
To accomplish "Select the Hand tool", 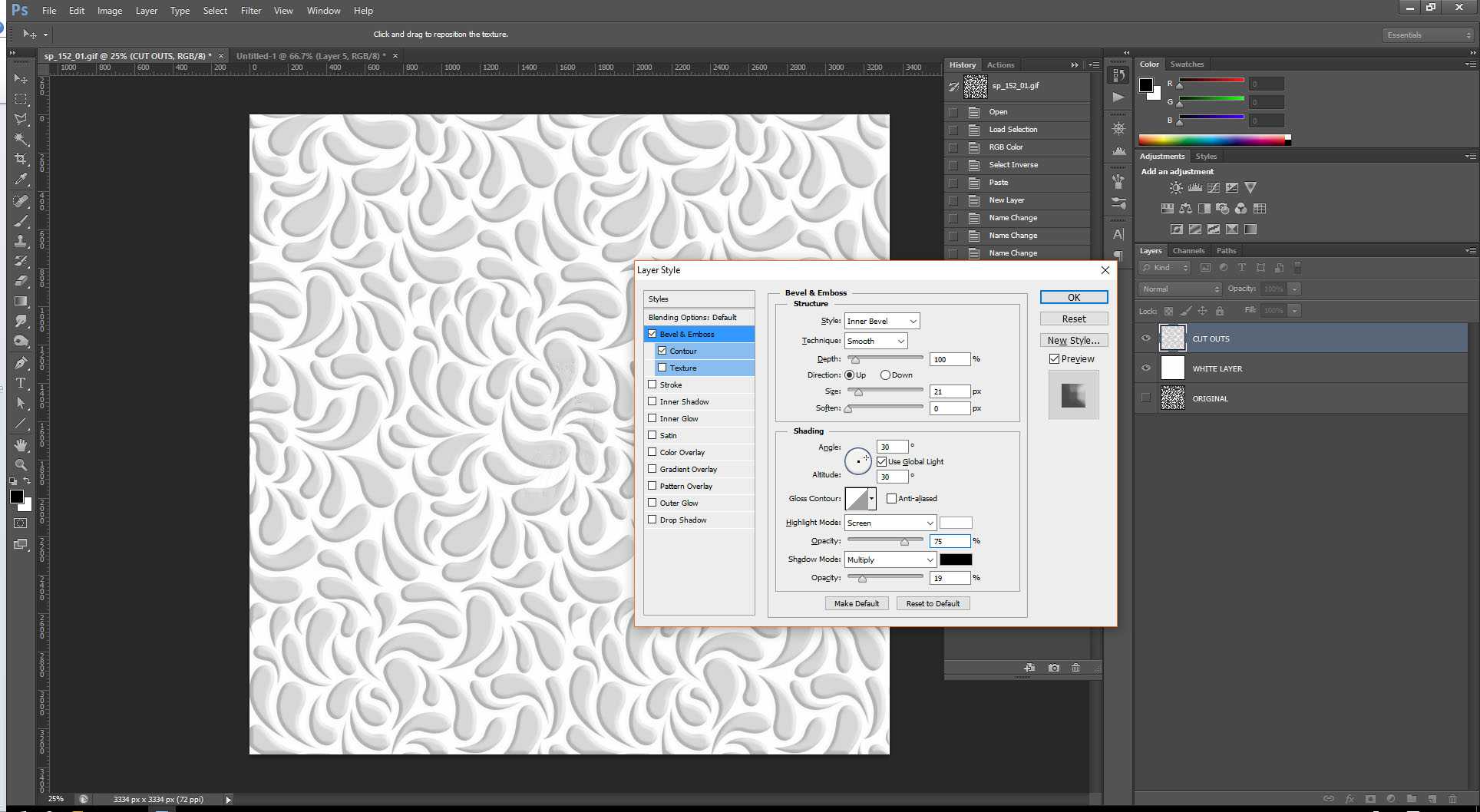I will coord(21,445).
